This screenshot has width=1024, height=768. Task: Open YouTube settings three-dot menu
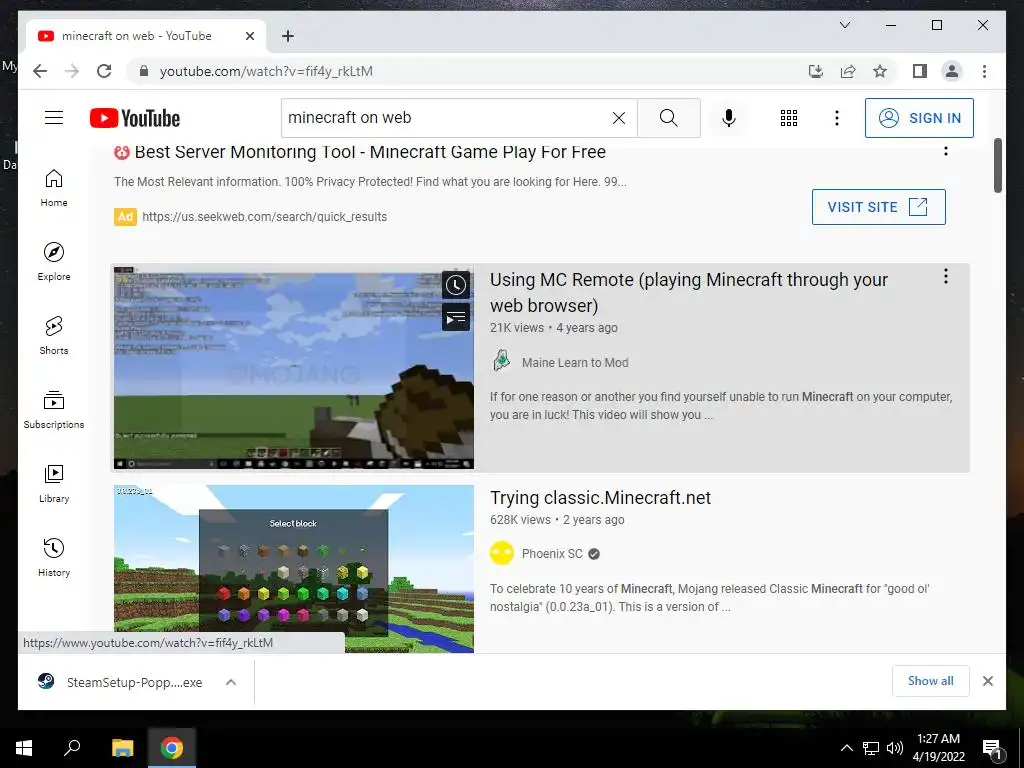(837, 118)
